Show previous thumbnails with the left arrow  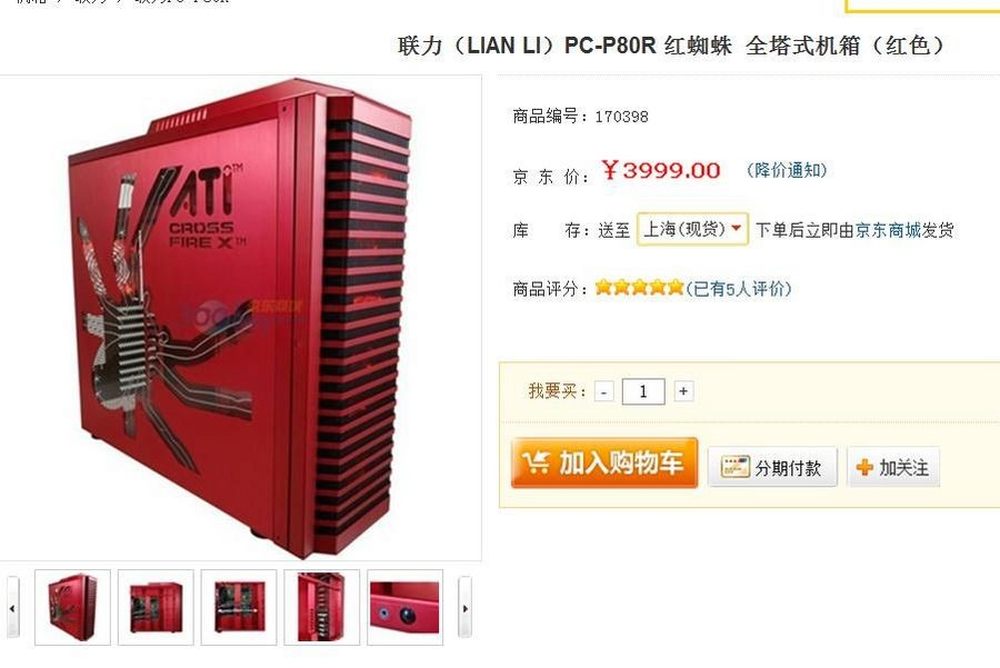click(13, 607)
